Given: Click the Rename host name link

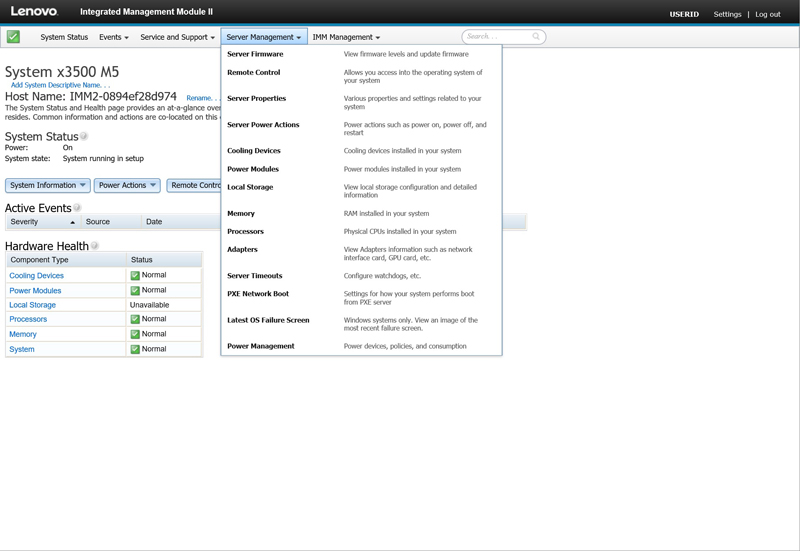Looking at the screenshot, I should 202,98.
